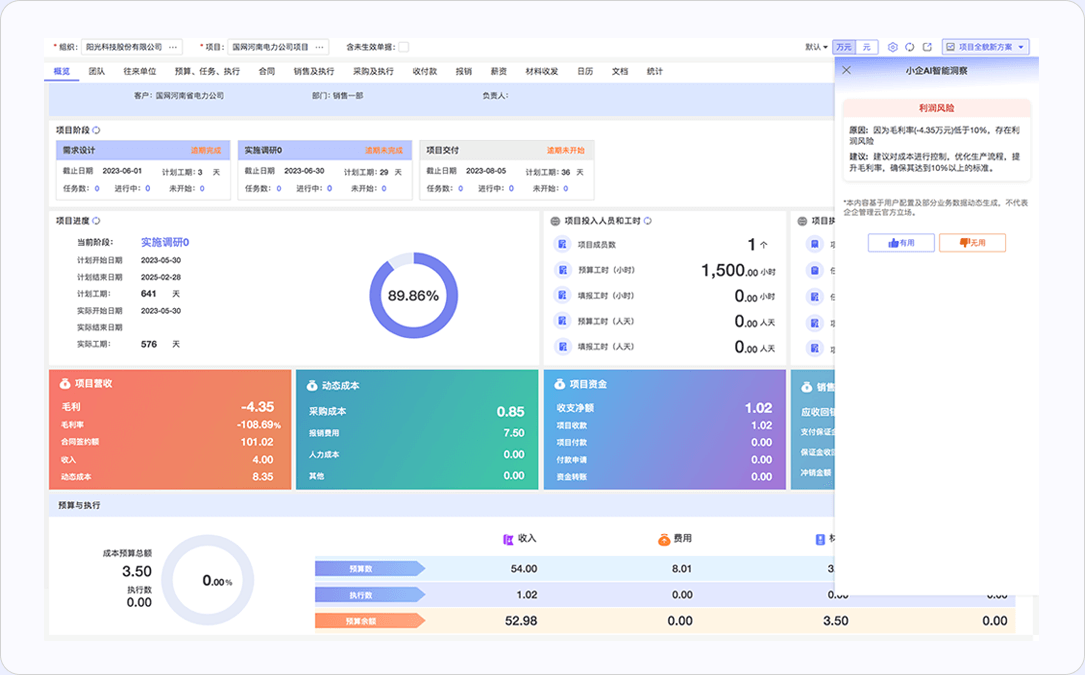
Task: Switch to the 采购及执行 tab
Action: pos(373,72)
